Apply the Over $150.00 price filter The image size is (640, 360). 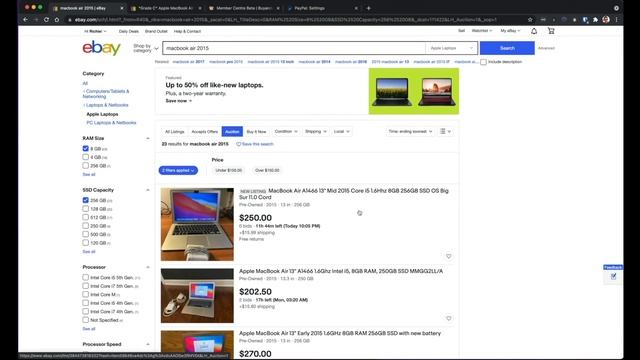[x=267, y=170]
